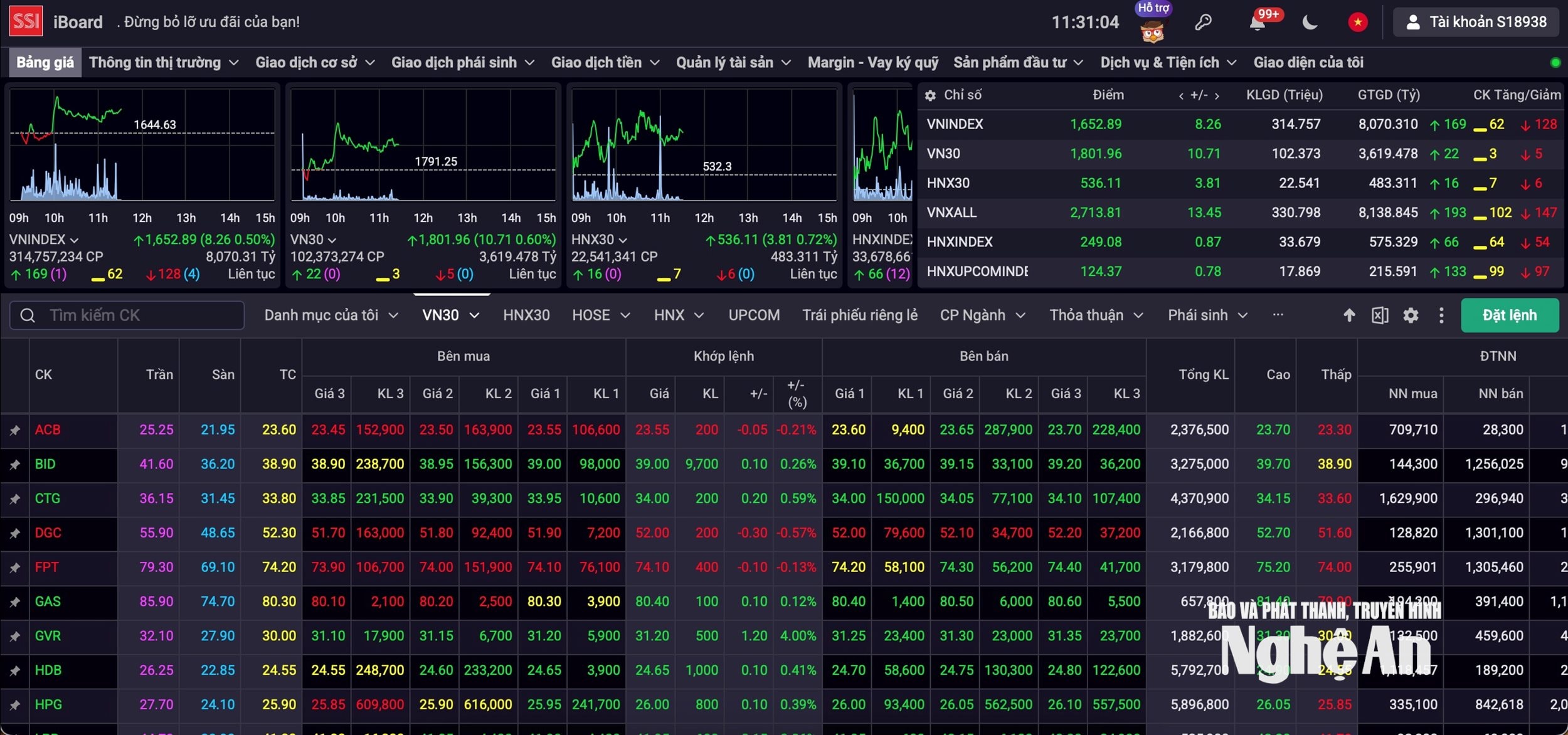Pin the ACB row
The width and height of the screenshot is (1568, 735).
(15, 430)
